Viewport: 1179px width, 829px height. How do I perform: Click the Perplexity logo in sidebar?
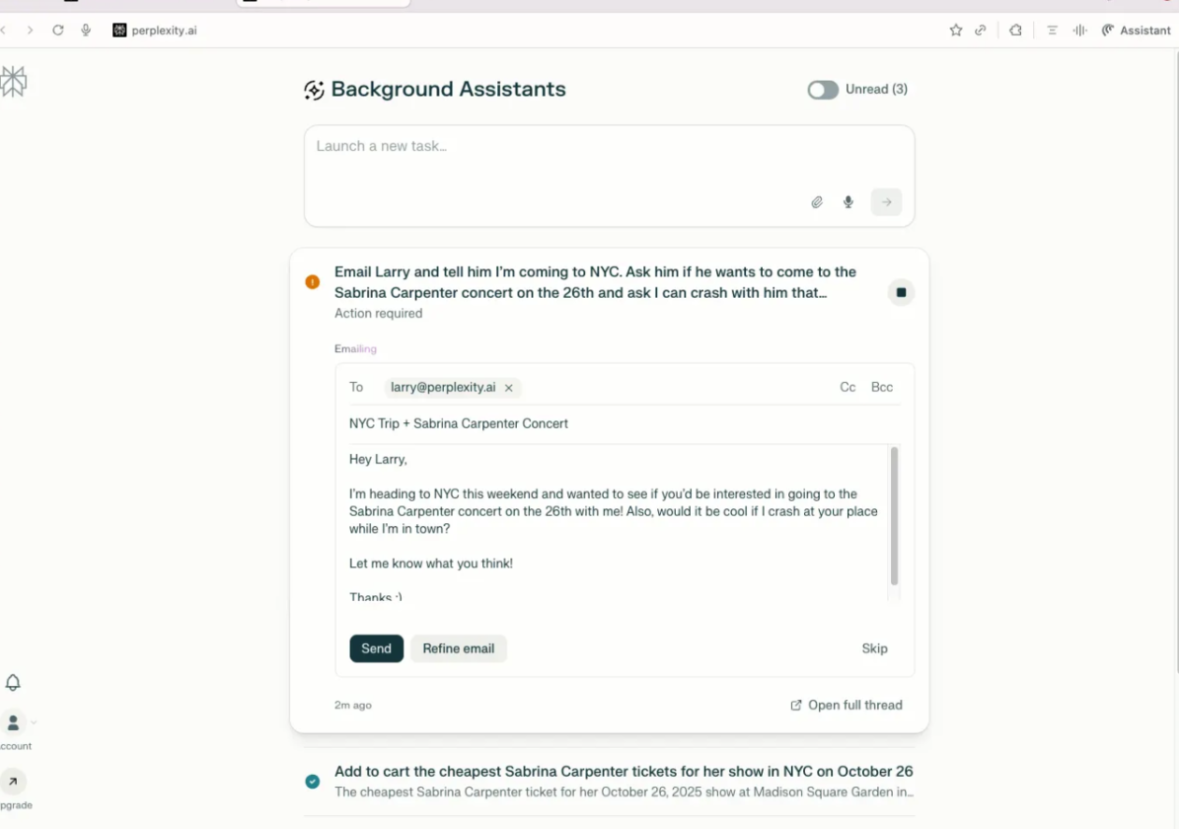pos(13,82)
